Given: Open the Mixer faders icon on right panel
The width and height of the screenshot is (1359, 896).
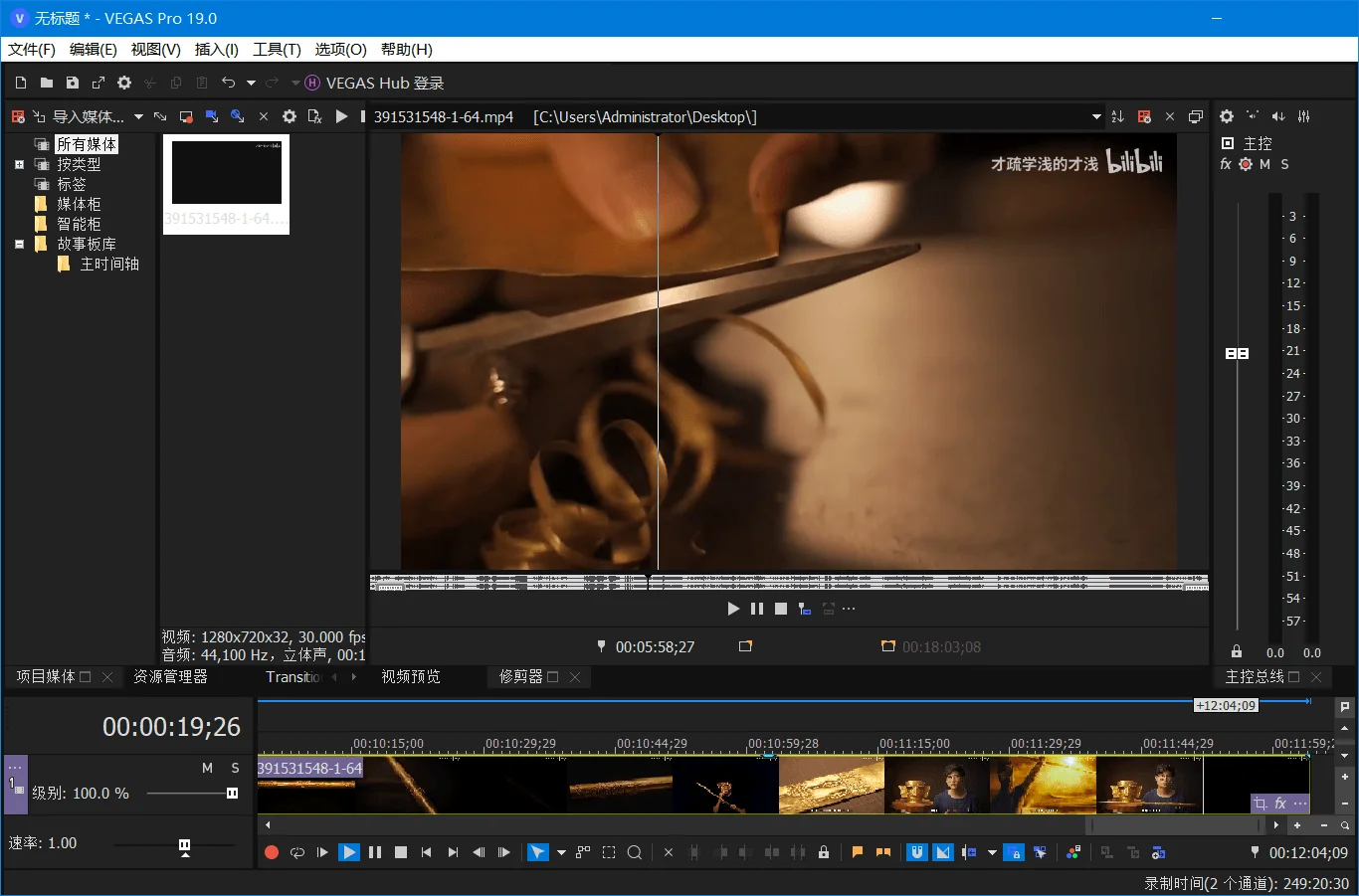Looking at the screenshot, I should [x=1303, y=116].
